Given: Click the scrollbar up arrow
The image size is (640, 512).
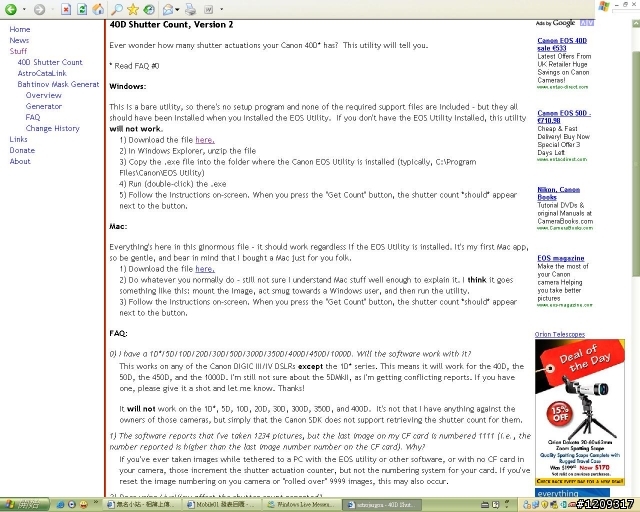Looking at the screenshot, I should pyautogui.click(x=636, y=24).
